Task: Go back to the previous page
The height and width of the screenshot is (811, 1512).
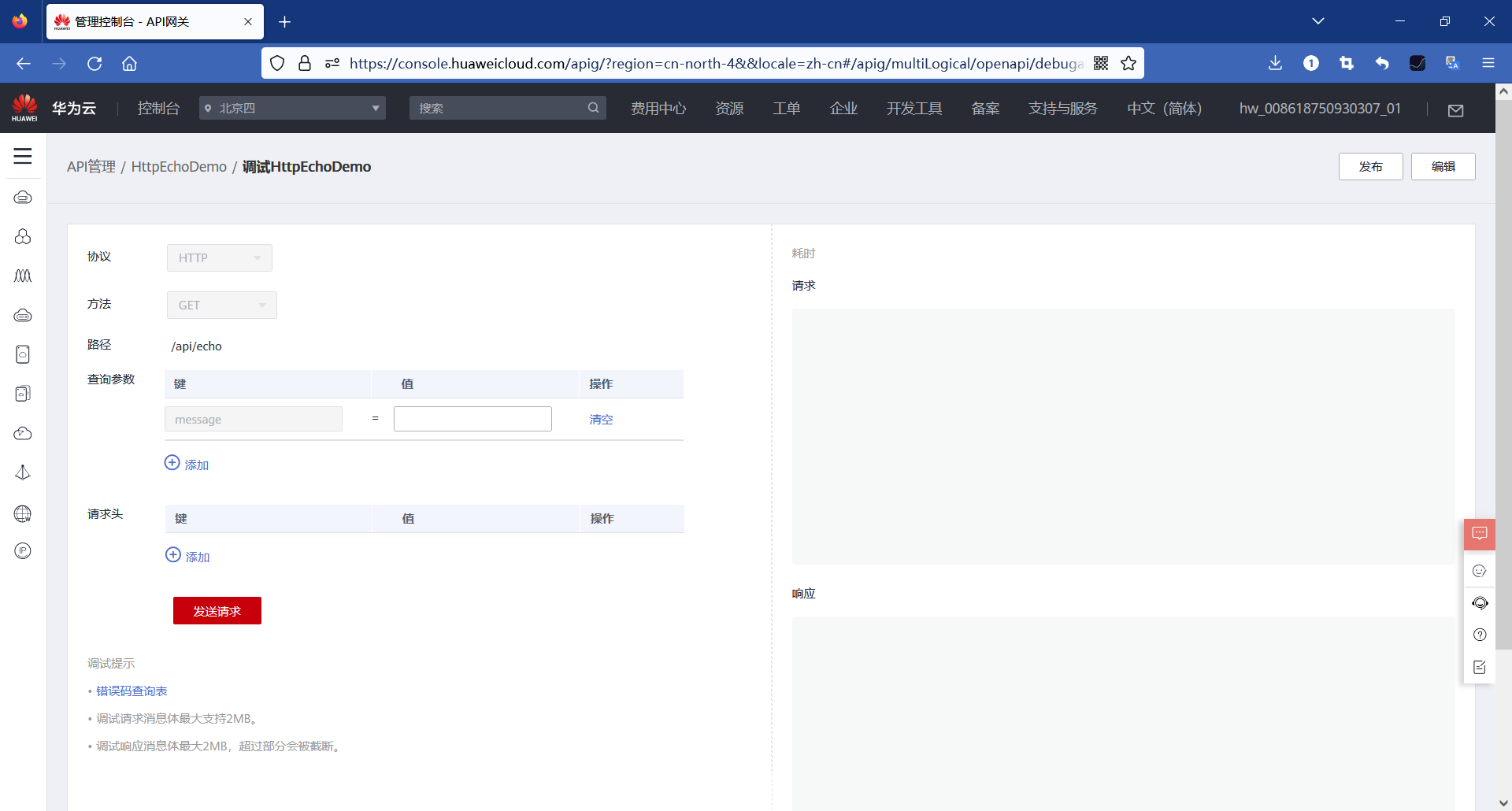Action: click(x=24, y=63)
